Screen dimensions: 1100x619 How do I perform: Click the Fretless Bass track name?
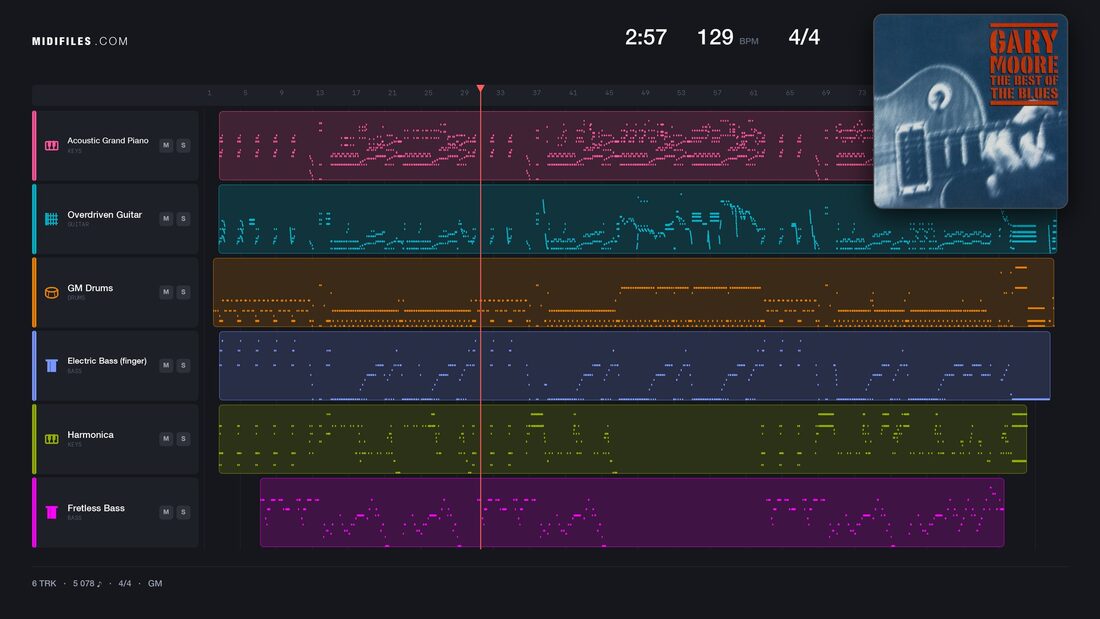(96, 508)
